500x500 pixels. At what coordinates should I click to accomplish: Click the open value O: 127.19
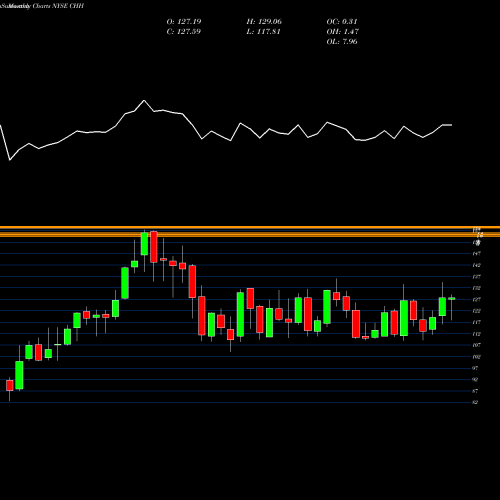(184, 22)
